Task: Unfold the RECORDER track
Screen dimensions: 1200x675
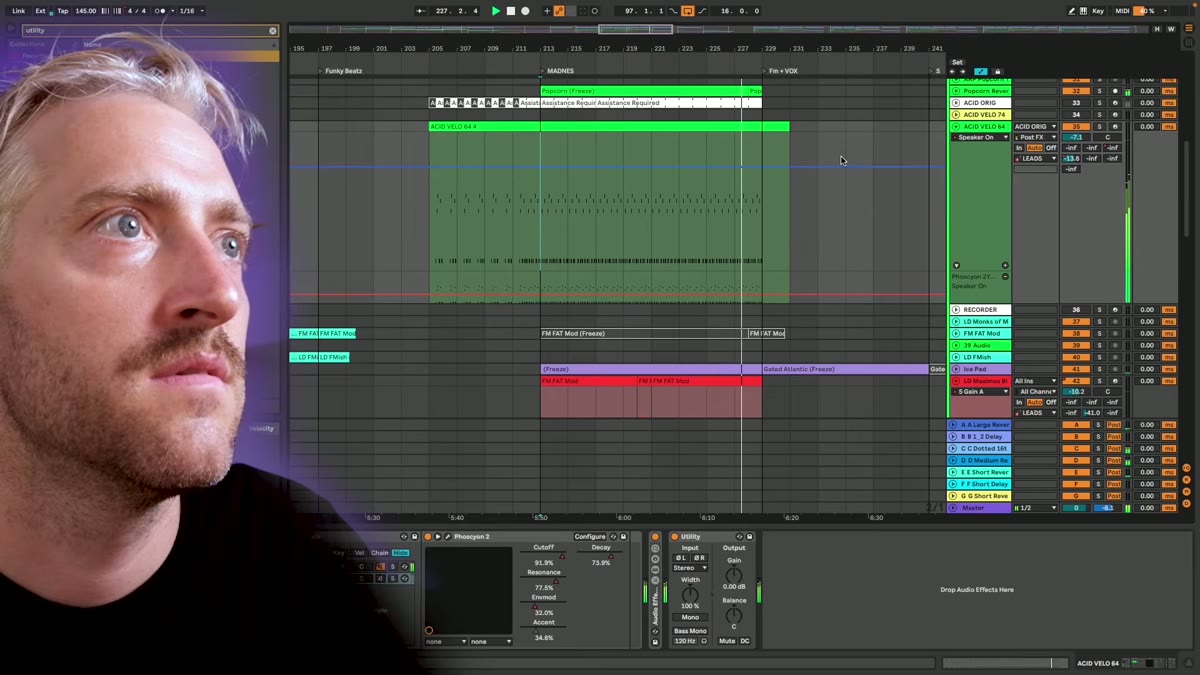Action: pyautogui.click(x=956, y=310)
